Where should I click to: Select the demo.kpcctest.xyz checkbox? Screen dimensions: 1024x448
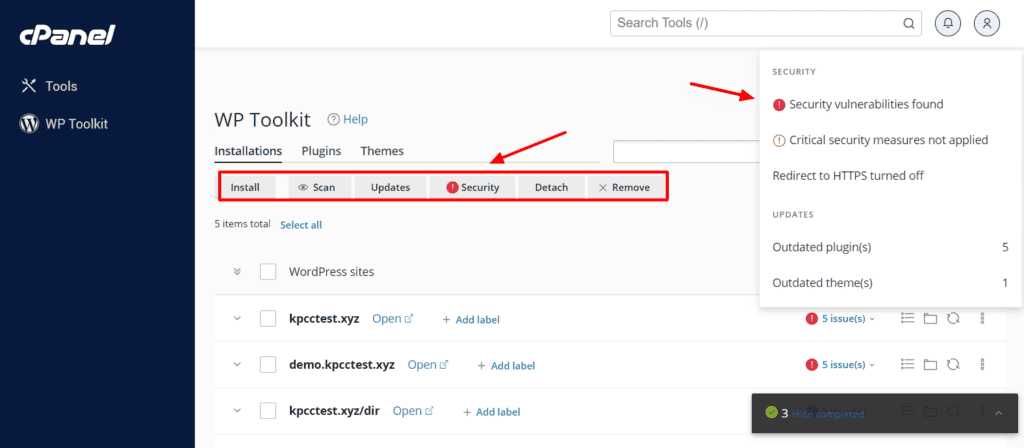click(268, 365)
